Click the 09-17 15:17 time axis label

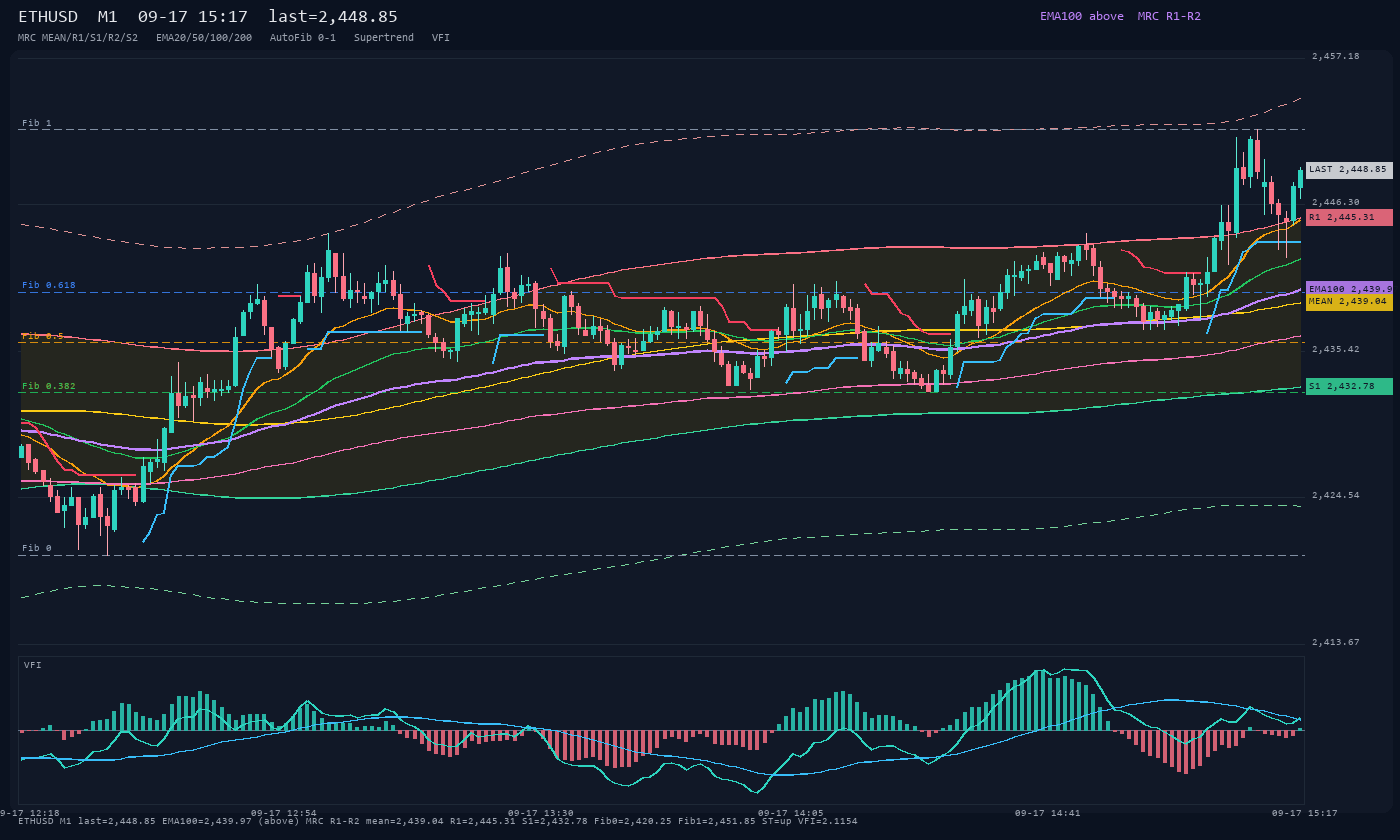tap(1305, 813)
